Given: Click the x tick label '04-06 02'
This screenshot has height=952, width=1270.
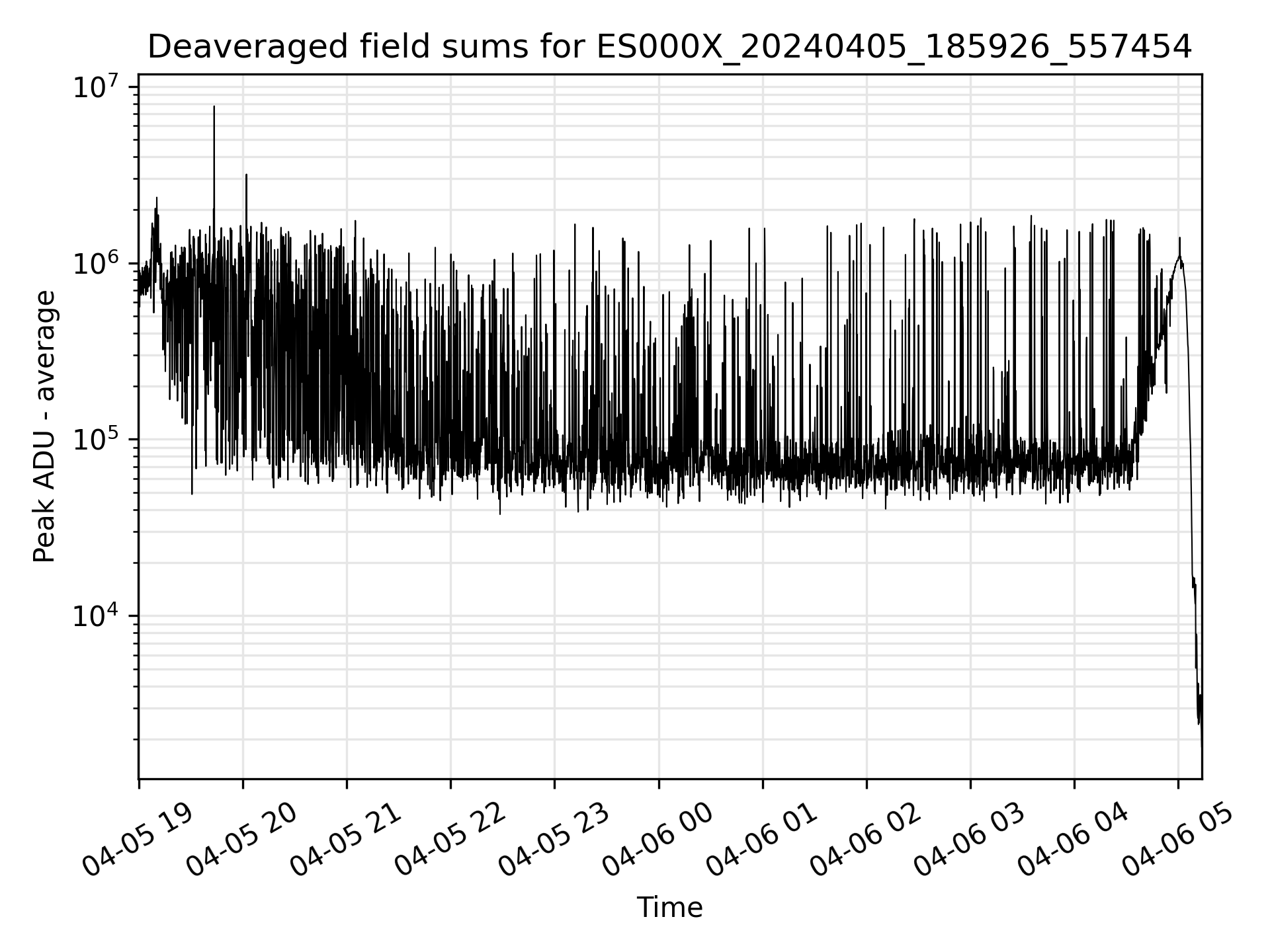Looking at the screenshot, I should coord(867,840).
